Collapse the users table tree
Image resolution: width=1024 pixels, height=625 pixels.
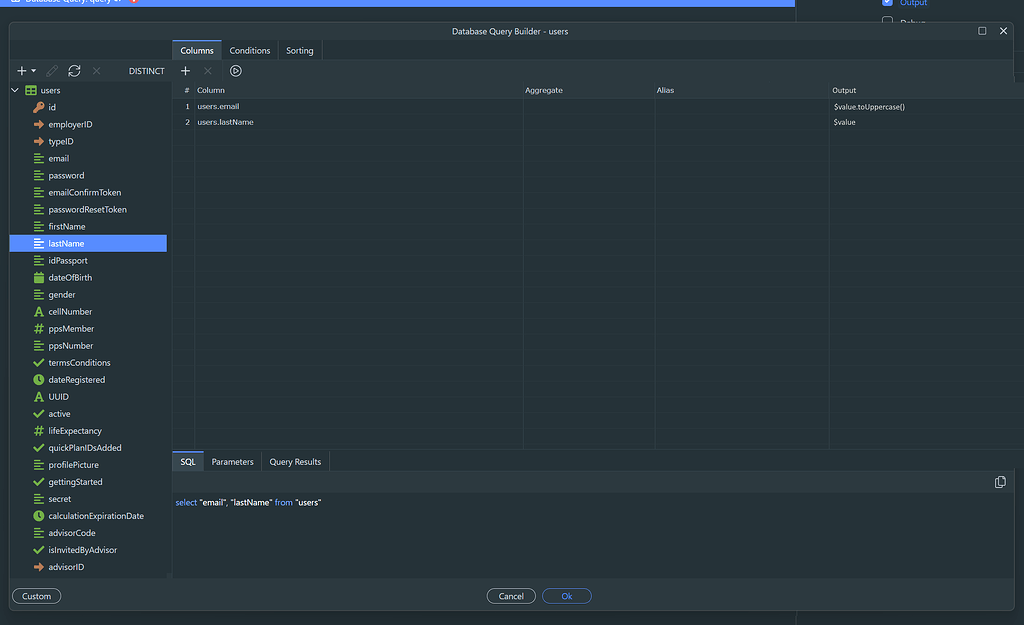click(x=15, y=90)
